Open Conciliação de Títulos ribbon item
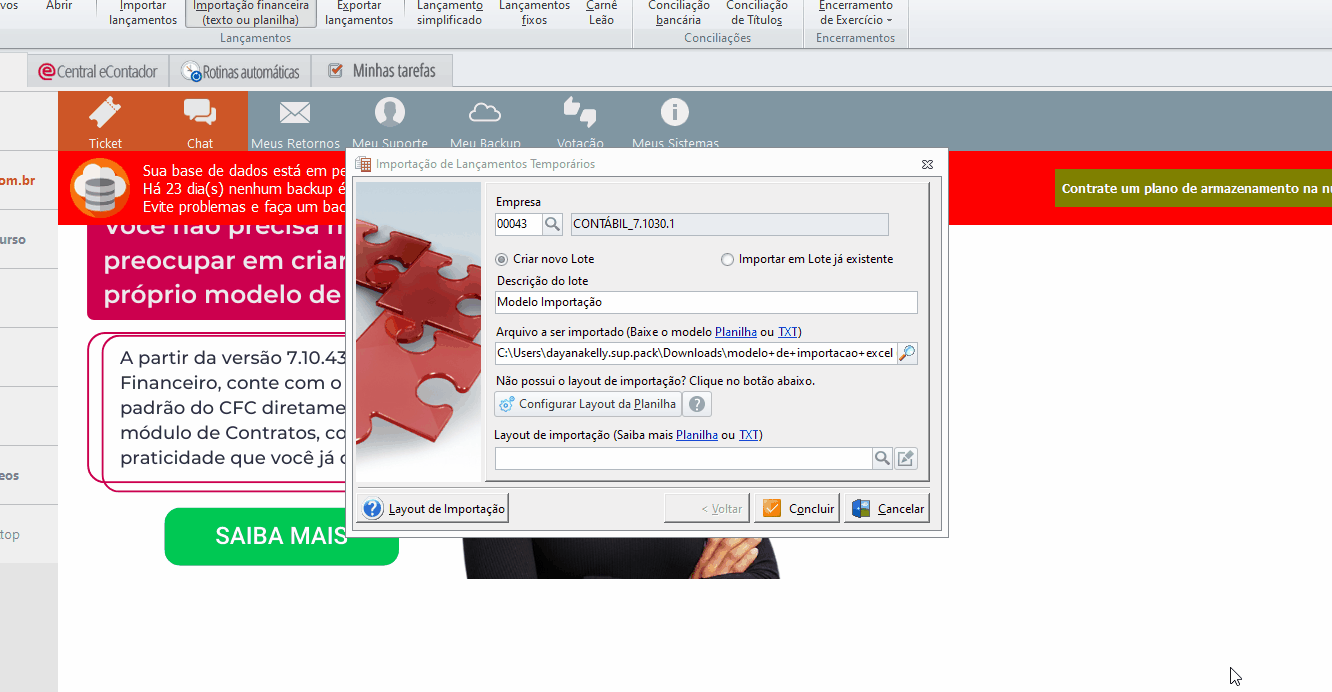 click(x=757, y=13)
